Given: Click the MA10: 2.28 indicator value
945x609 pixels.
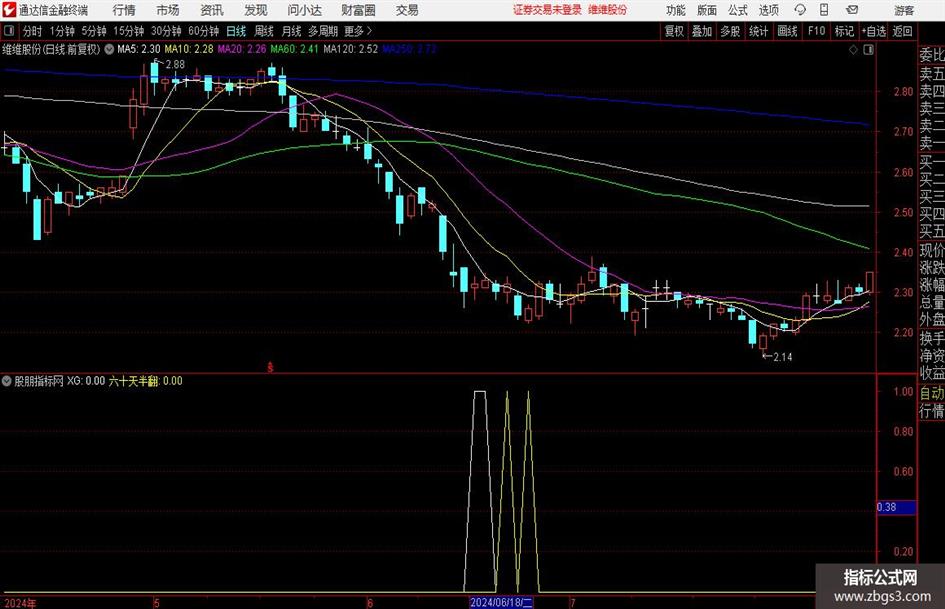Looking at the screenshot, I should [189, 49].
